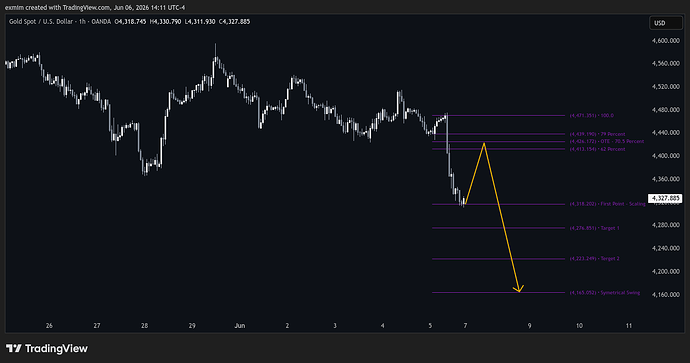Click the USD currency button
This screenshot has height=363, width=690.
click(x=665, y=23)
